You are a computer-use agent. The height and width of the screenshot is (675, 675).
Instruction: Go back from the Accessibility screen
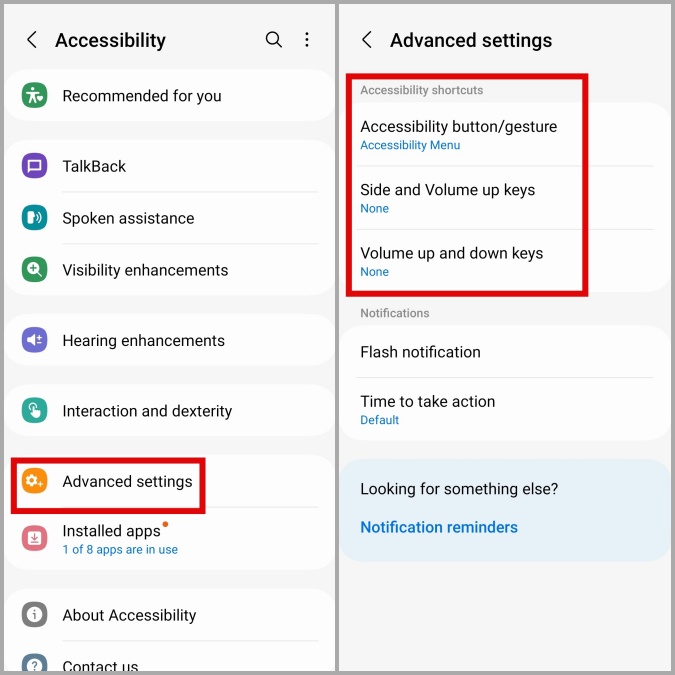click(32, 40)
